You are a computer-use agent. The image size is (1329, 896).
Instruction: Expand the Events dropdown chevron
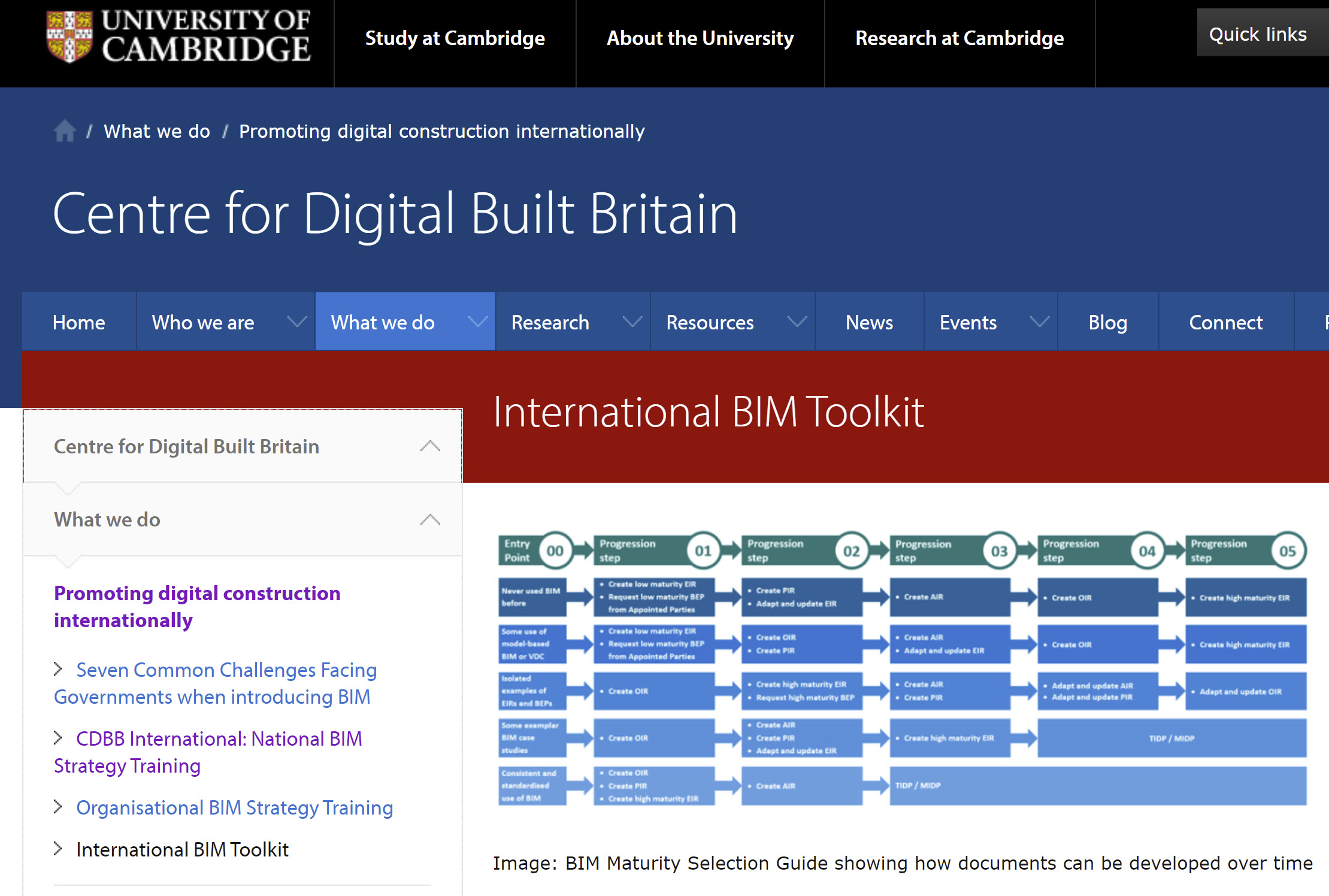point(1039,322)
